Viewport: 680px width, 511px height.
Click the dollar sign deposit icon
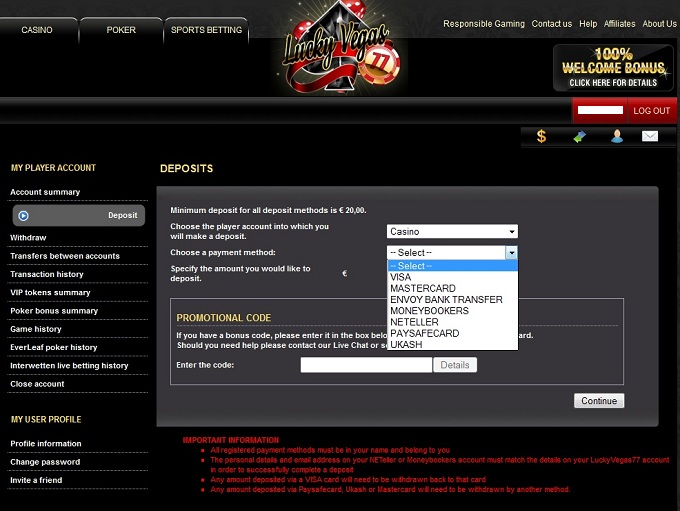tap(541, 136)
